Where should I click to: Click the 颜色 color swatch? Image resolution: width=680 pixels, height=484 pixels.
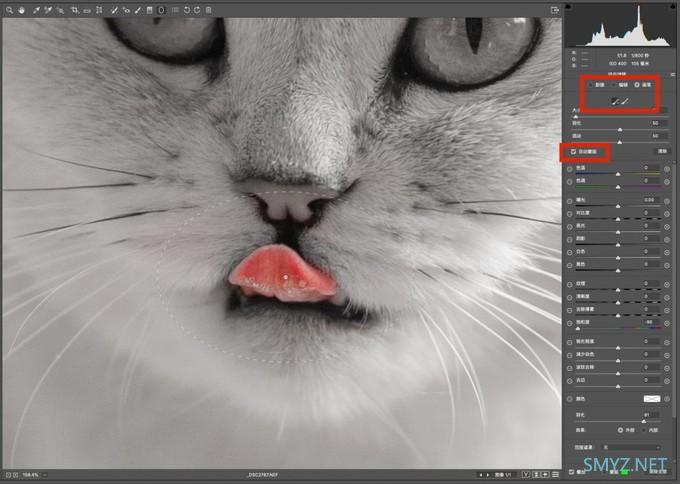(651, 399)
